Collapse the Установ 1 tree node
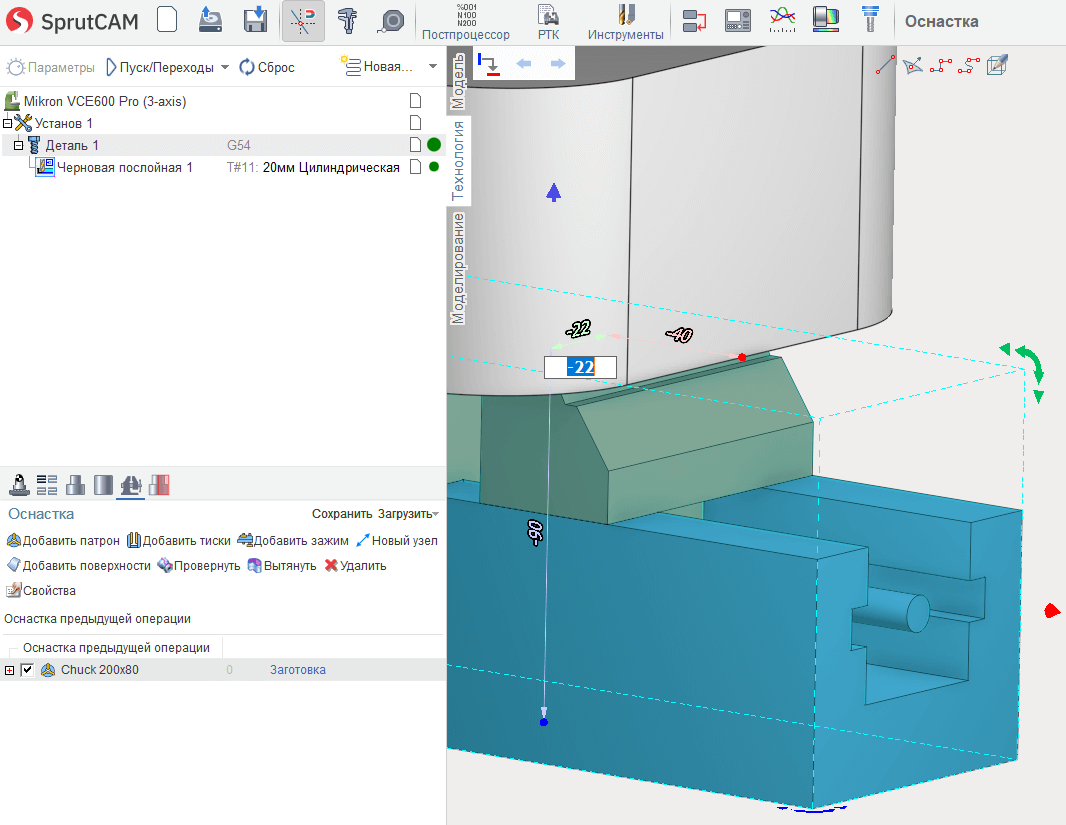The height and width of the screenshot is (825, 1066). click(7, 123)
